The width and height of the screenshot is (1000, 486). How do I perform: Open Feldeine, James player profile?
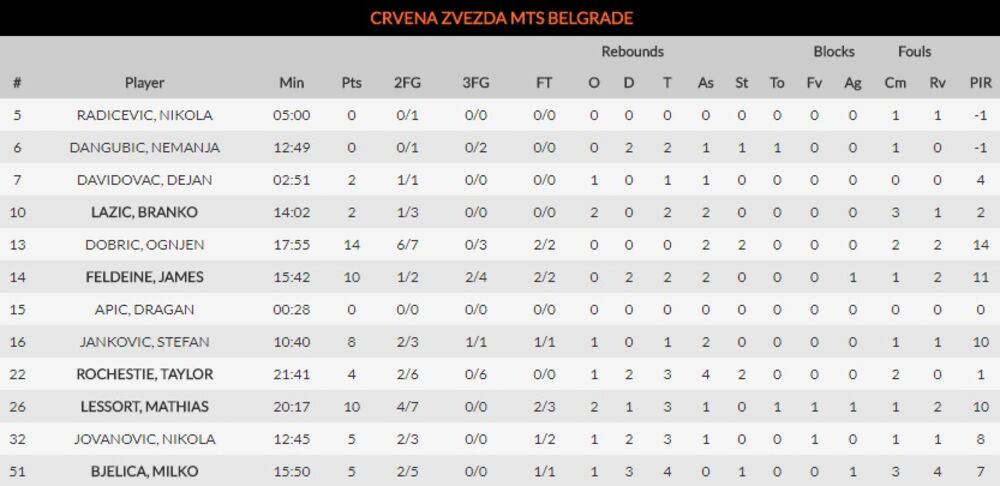tap(145, 277)
